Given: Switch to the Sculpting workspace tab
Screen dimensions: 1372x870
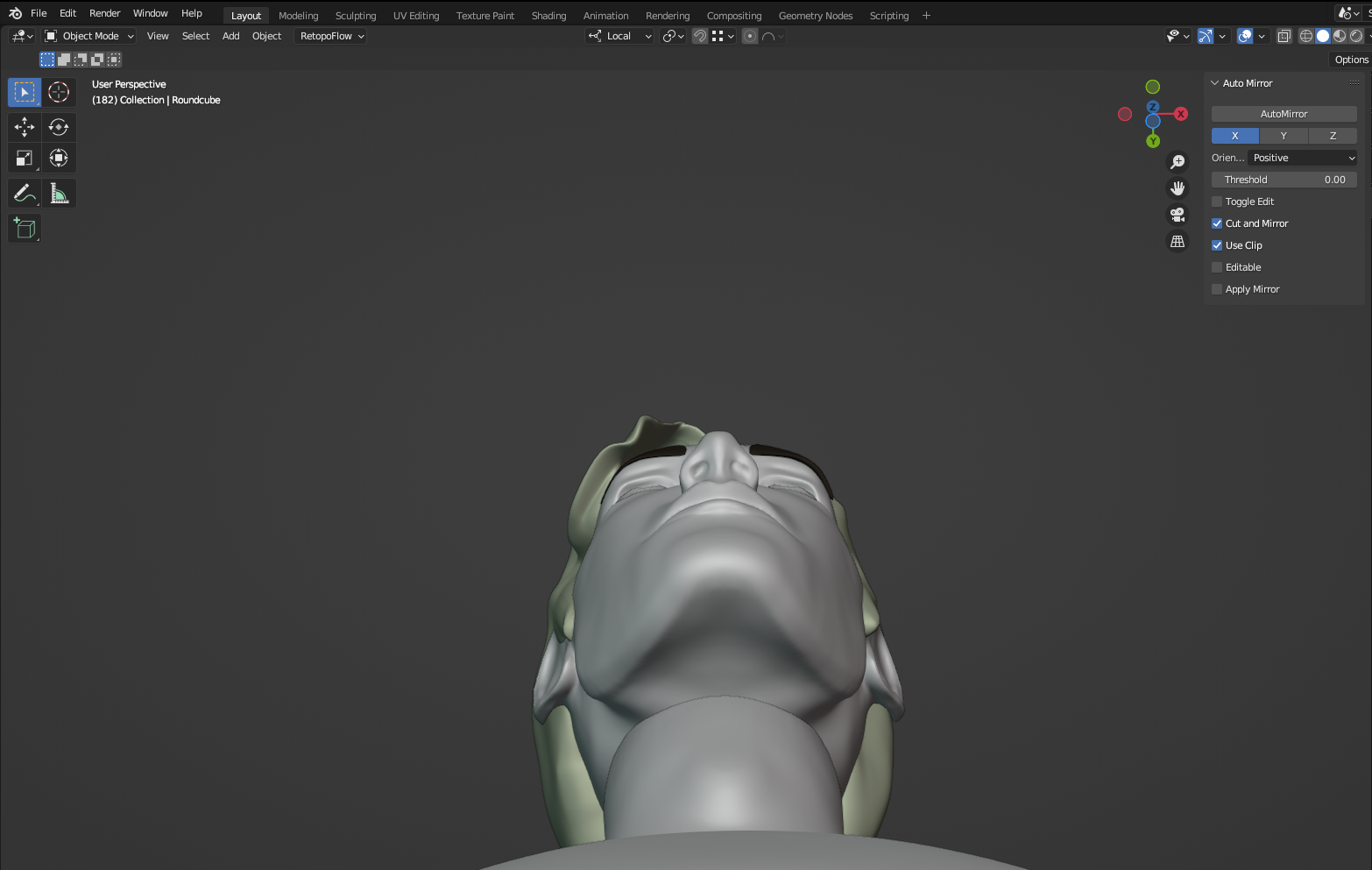Looking at the screenshot, I should [x=356, y=16].
